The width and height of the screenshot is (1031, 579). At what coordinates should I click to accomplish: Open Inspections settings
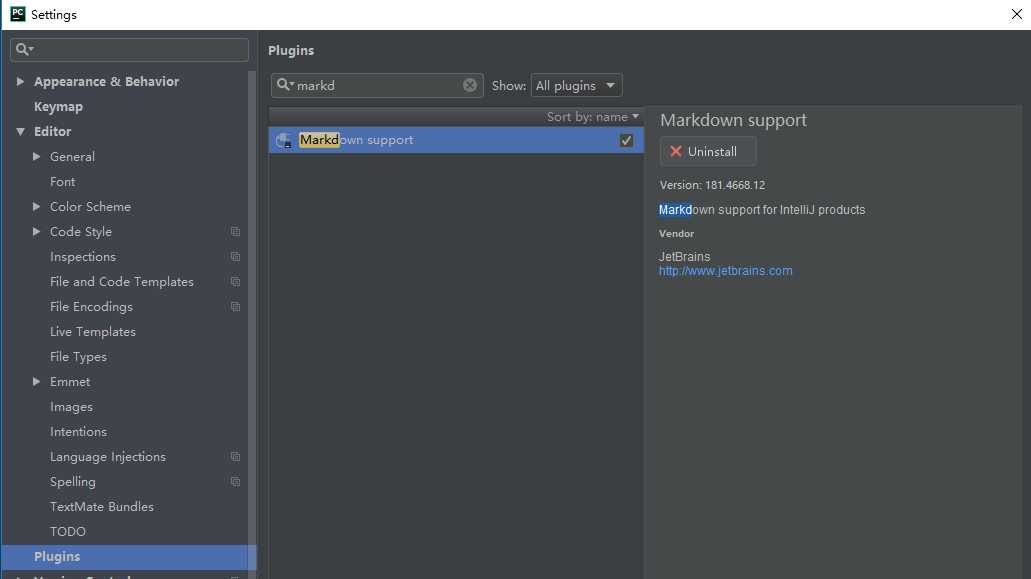tap(83, 256)
